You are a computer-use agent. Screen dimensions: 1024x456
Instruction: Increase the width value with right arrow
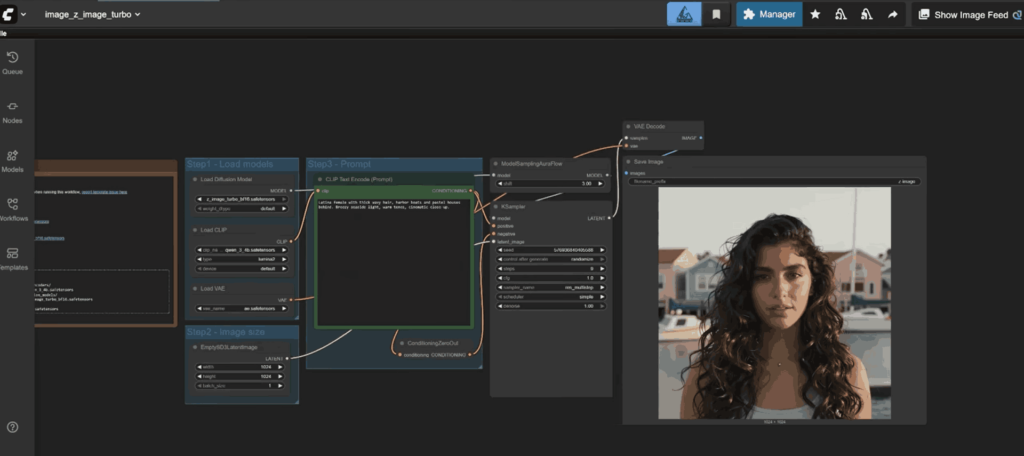[x=281, y=366]
